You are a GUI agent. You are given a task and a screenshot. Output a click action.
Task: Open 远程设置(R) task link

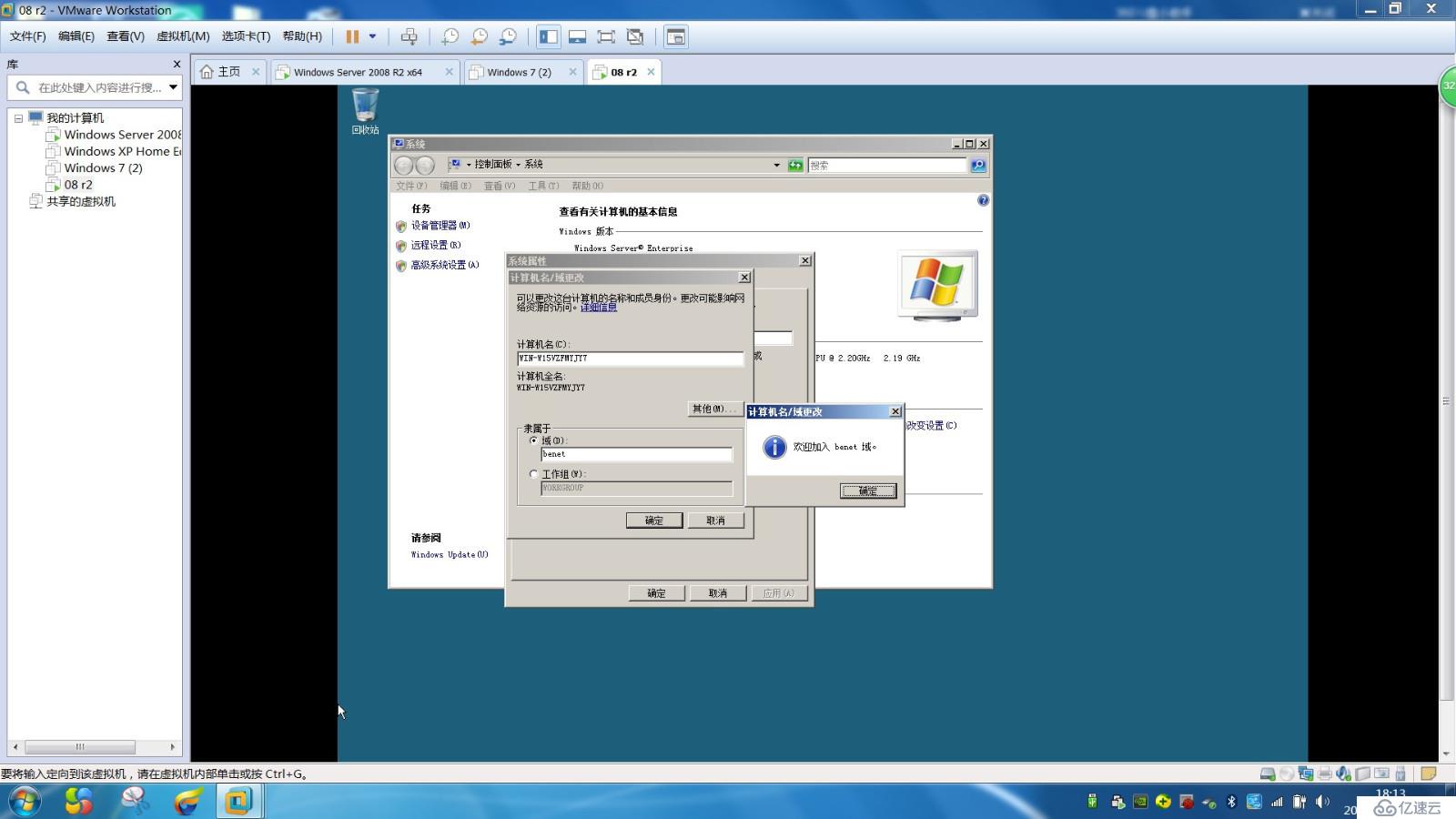tap(435, 245)
